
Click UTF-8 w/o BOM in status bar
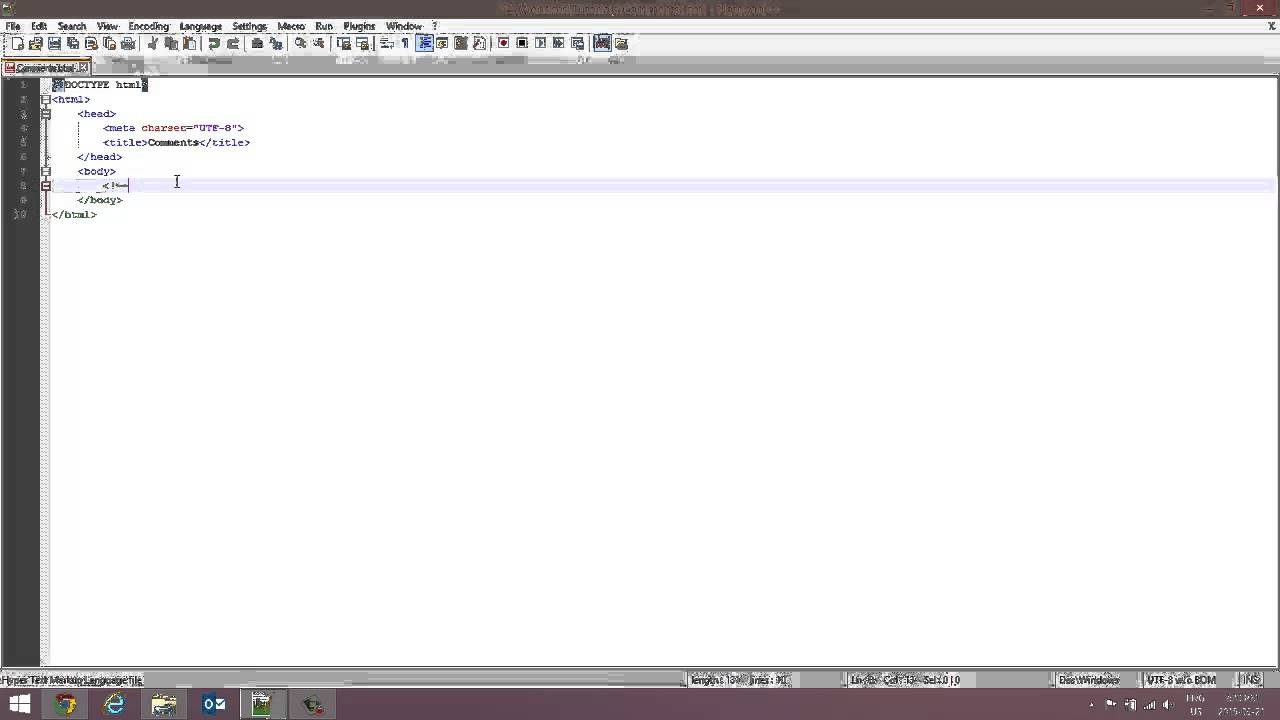[x=1180, y=680]
